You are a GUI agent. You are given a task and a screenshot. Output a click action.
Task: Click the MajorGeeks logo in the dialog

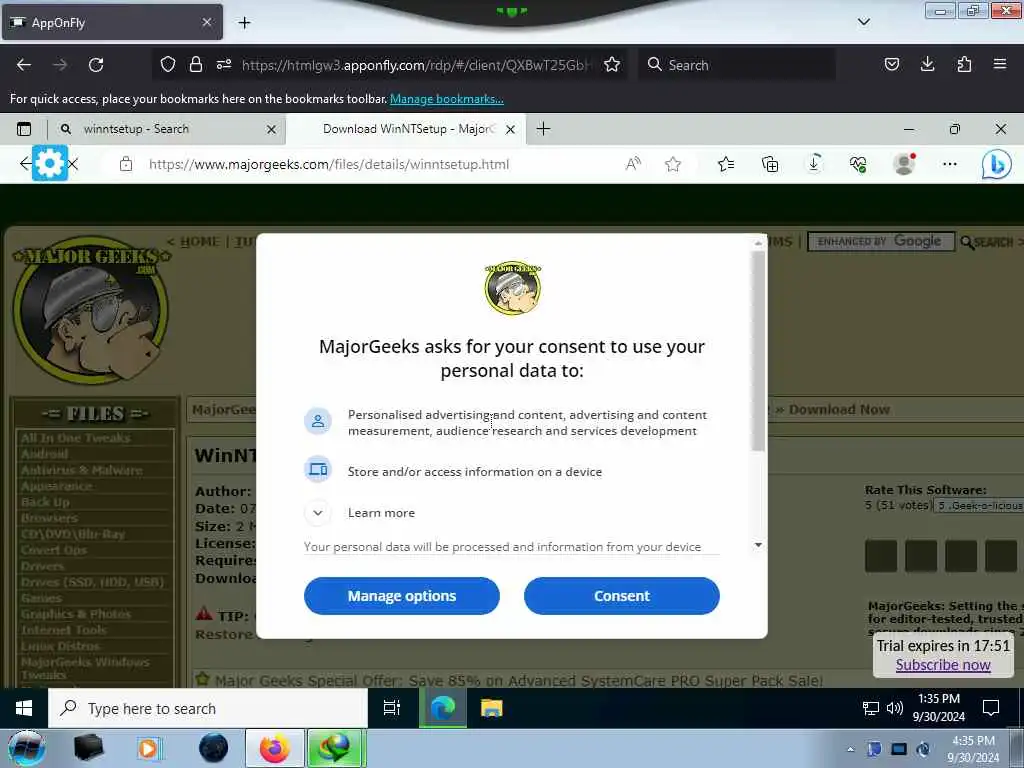pos(512,287)
